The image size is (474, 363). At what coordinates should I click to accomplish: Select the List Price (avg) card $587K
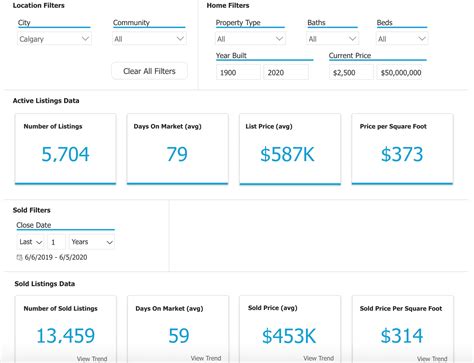pos(290,149)
